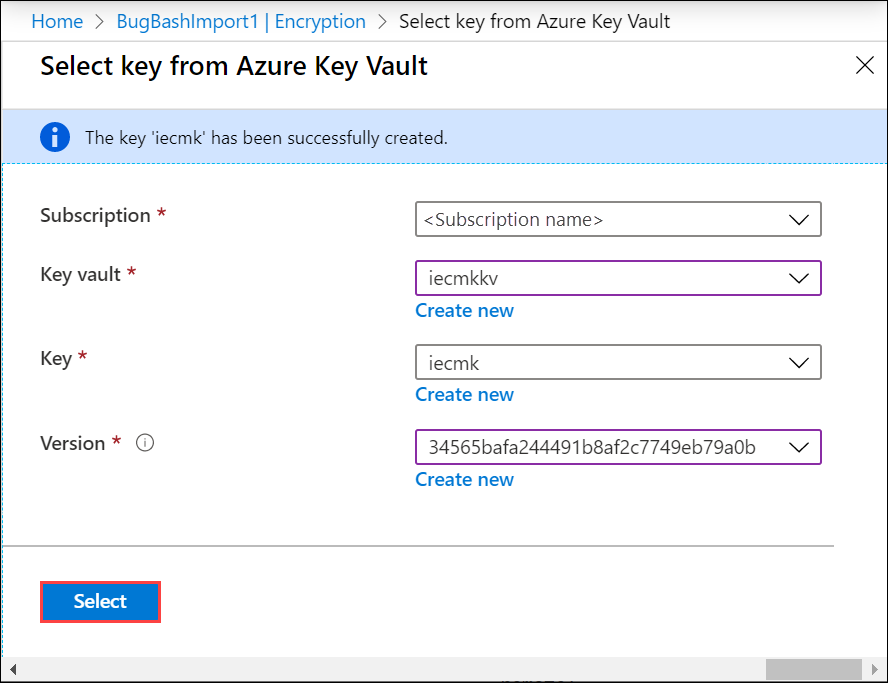Open the Key dropdown showing iecmk

pyautogui.click(x=618, y=362)
